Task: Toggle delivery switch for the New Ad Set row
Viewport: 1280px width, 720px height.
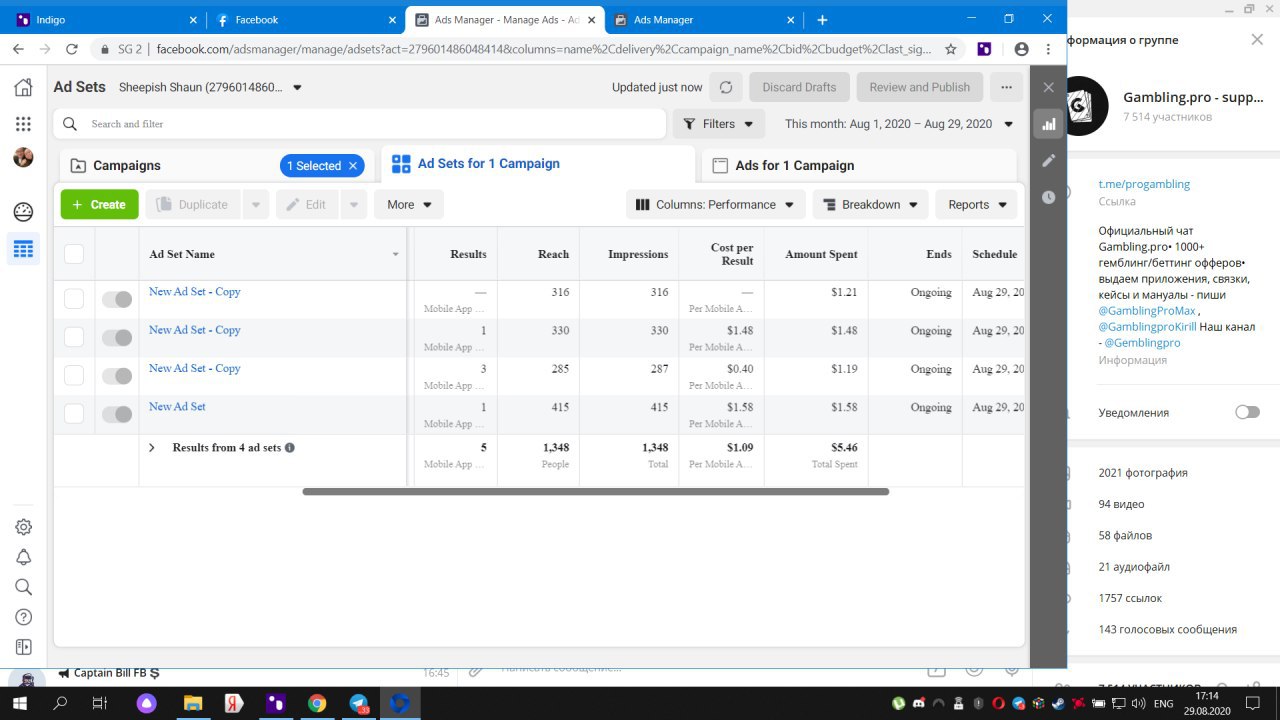Action: [x=117, y=414]
